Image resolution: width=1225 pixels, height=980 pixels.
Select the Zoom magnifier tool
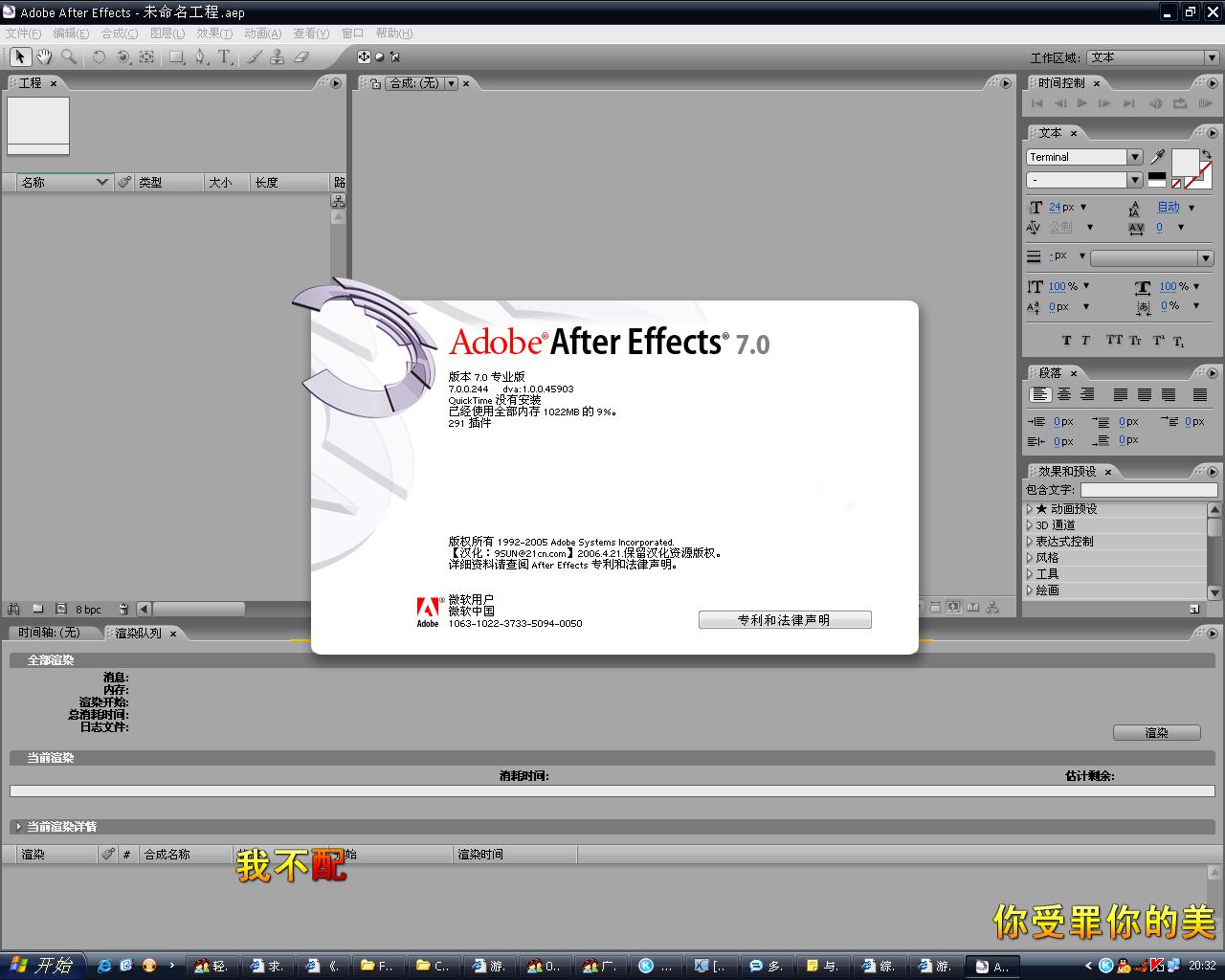pyautogui.click(x=68, y=57)
